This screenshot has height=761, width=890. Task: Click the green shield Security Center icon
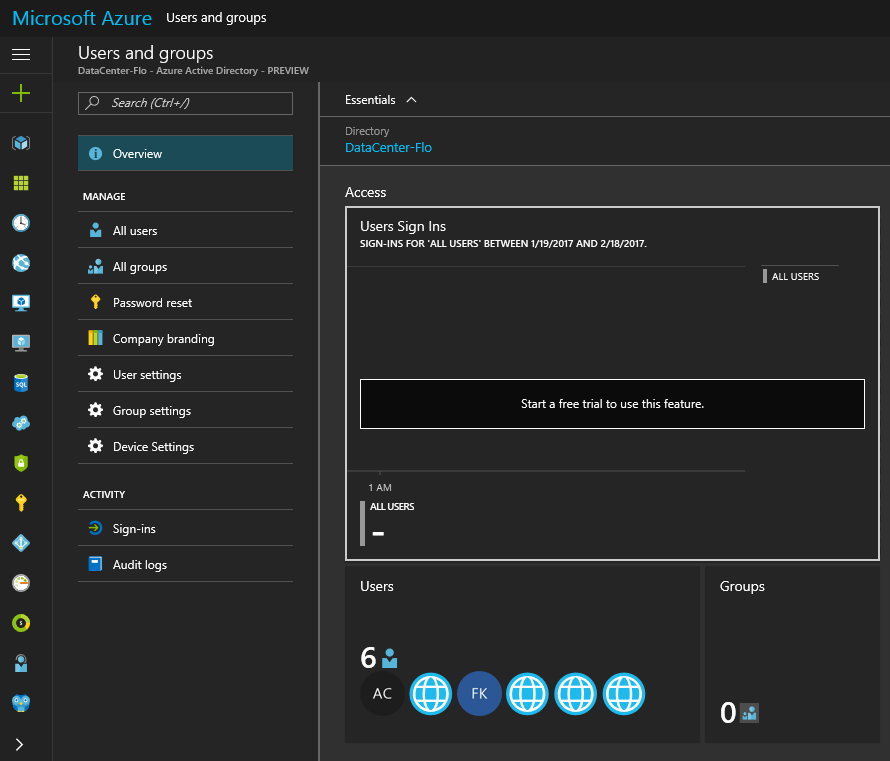pyautogui.click(x=21, y=463)
